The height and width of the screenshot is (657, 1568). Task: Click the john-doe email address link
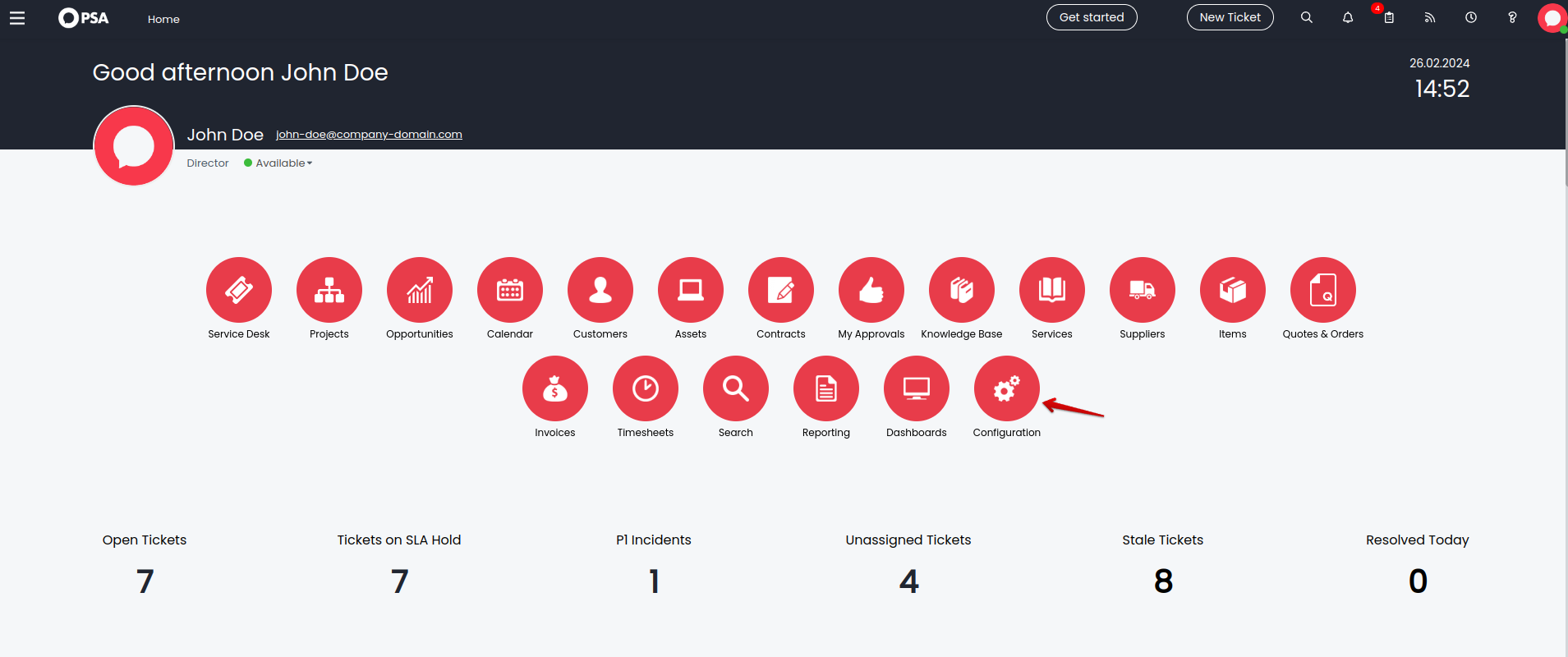click(369, 135)
